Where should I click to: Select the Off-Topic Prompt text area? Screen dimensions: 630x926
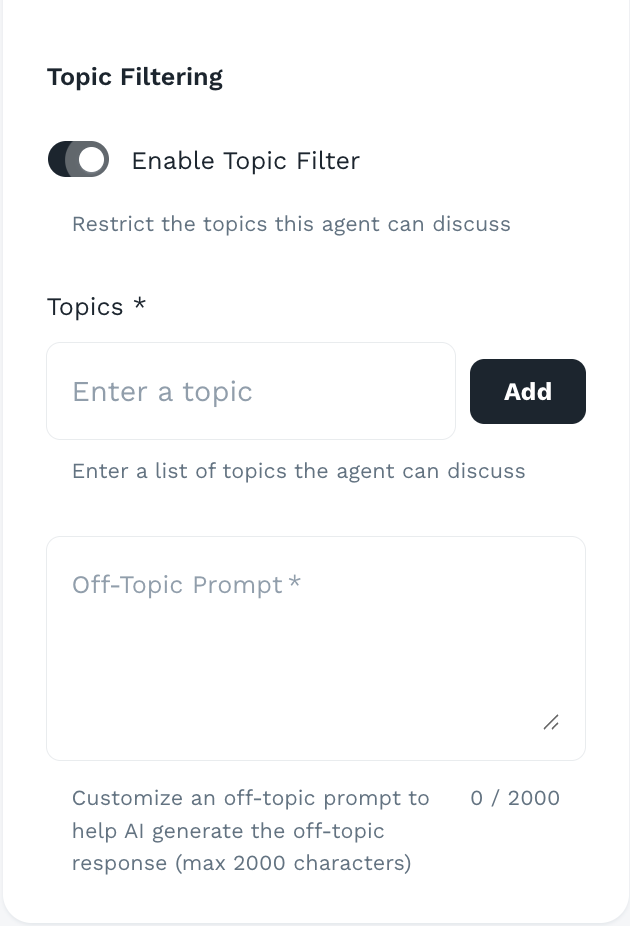(316, 648)
